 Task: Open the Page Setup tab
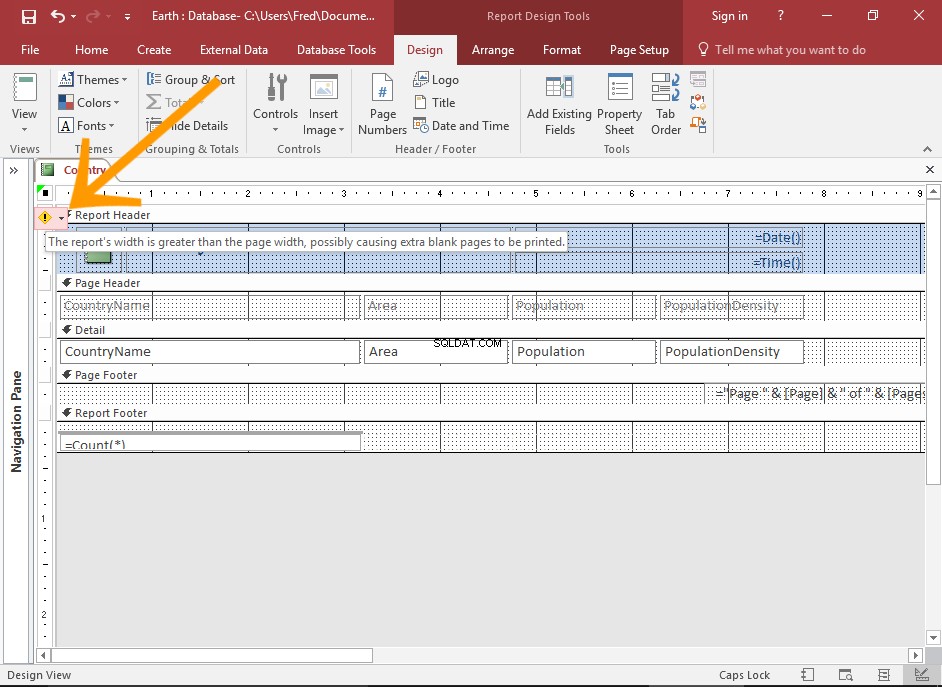pyautogui.click(x=639, y=50)
